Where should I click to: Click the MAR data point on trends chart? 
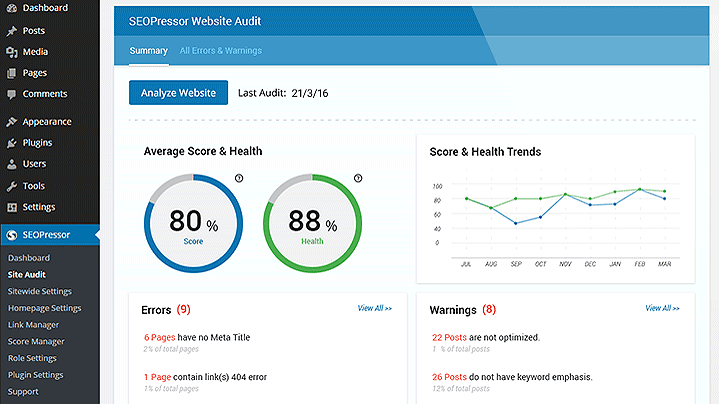(664, 192)
